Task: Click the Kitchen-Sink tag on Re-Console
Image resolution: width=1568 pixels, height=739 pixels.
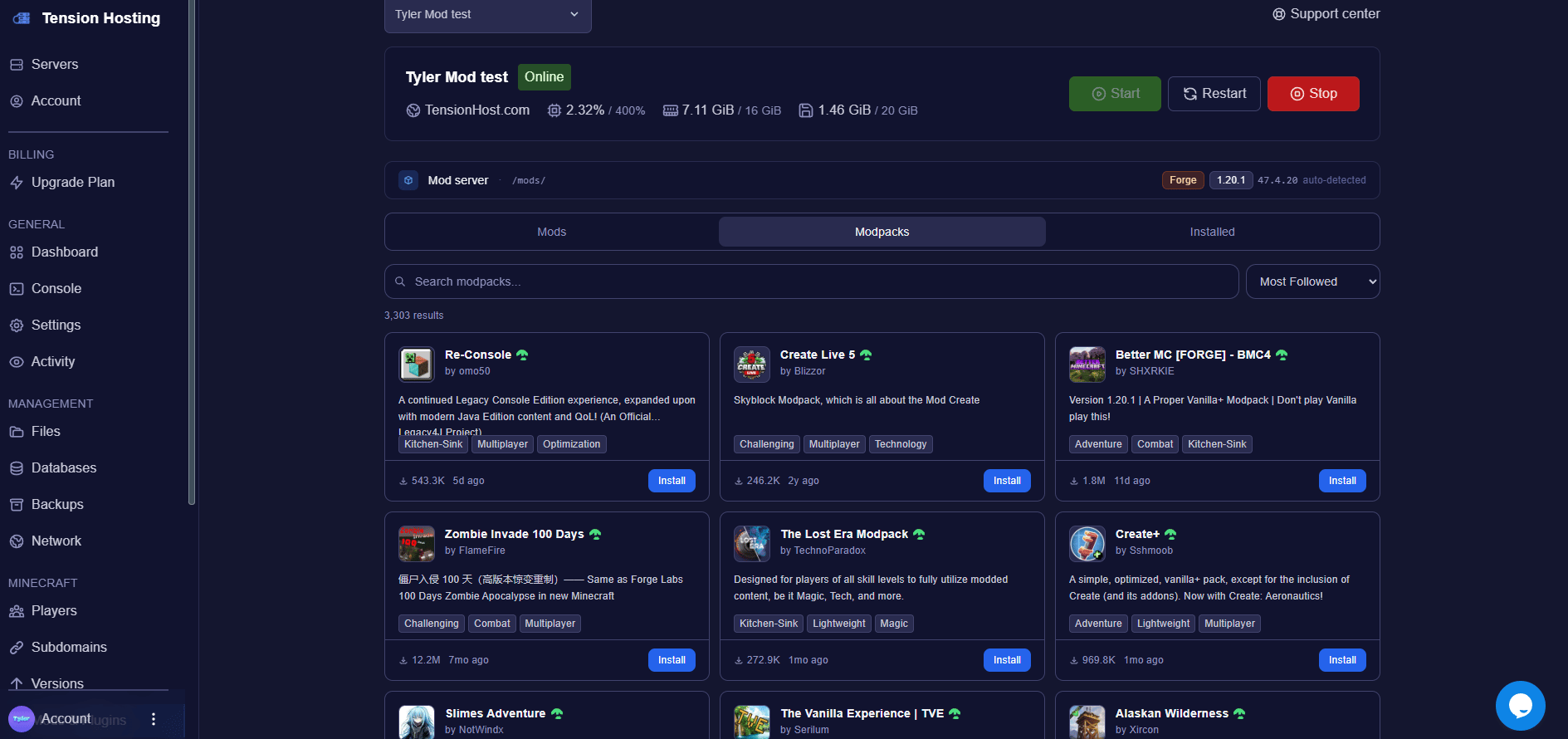Action: pyautogui.click(x=433, y=444)
